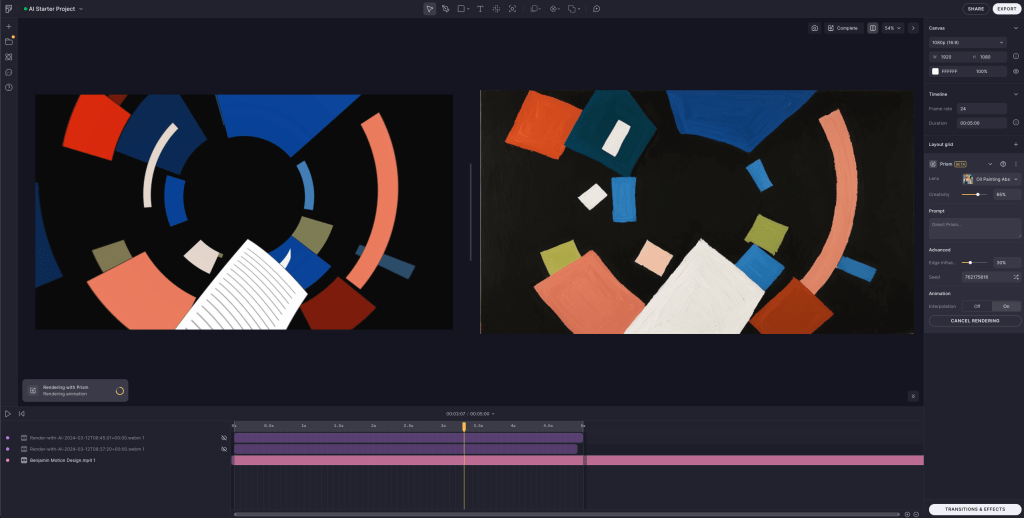Randomize the Seed value with shuffle icon
The image size is (1024, 518).
pos(1016,276)
